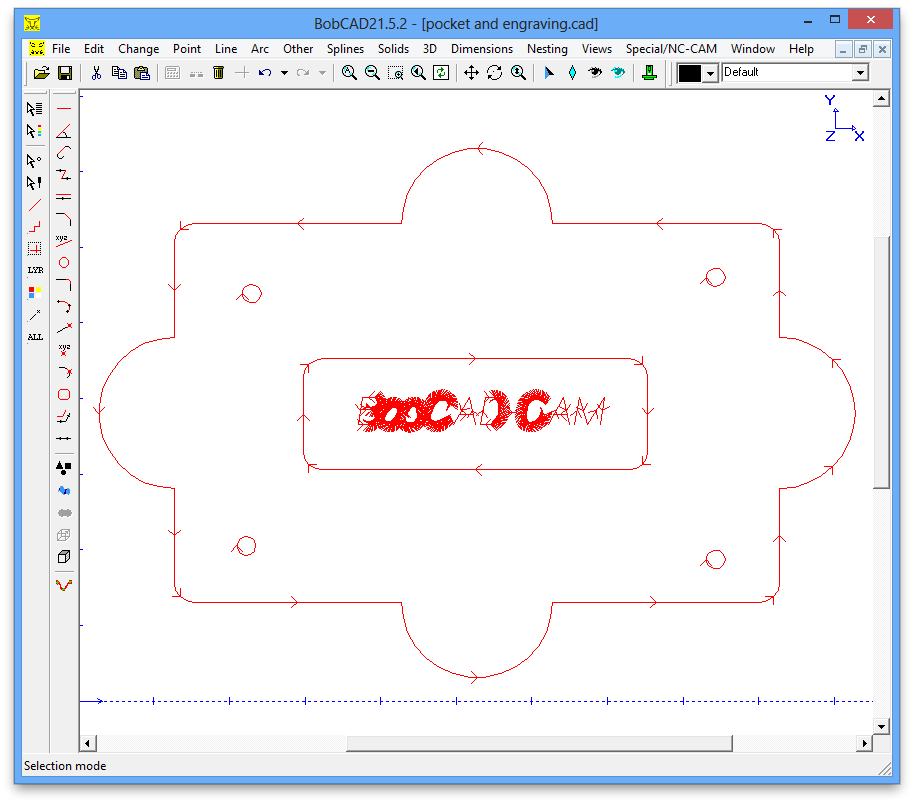Select the Rotate view circular arrows icon
Image resolution: width=914 pixels, height=804 pixels.
point(494,73)
